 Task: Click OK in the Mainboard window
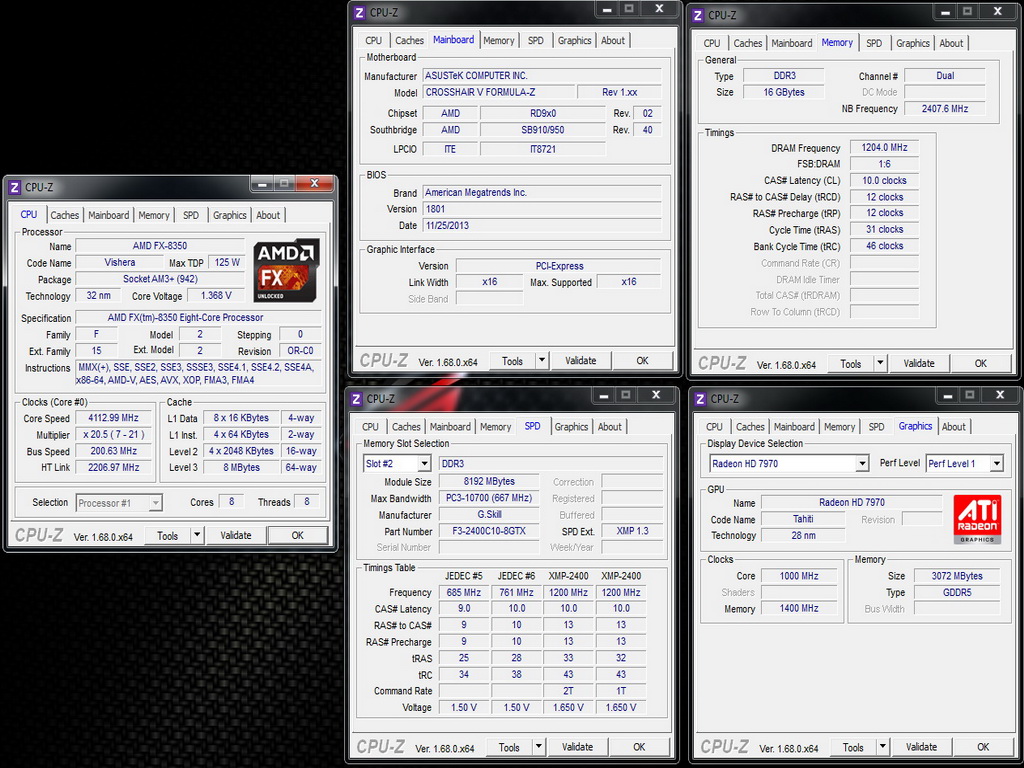coord(643,360)
